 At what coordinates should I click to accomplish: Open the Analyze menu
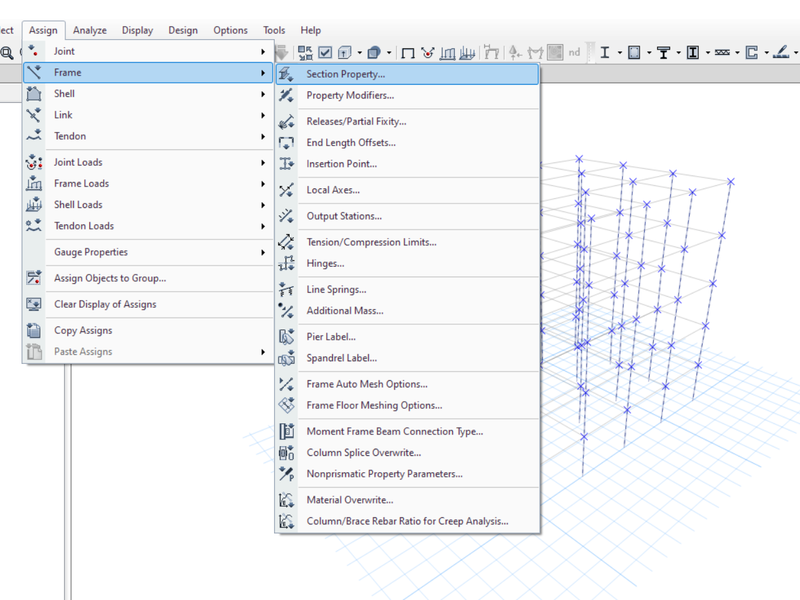pyautogui.click(x=90, y=30)
